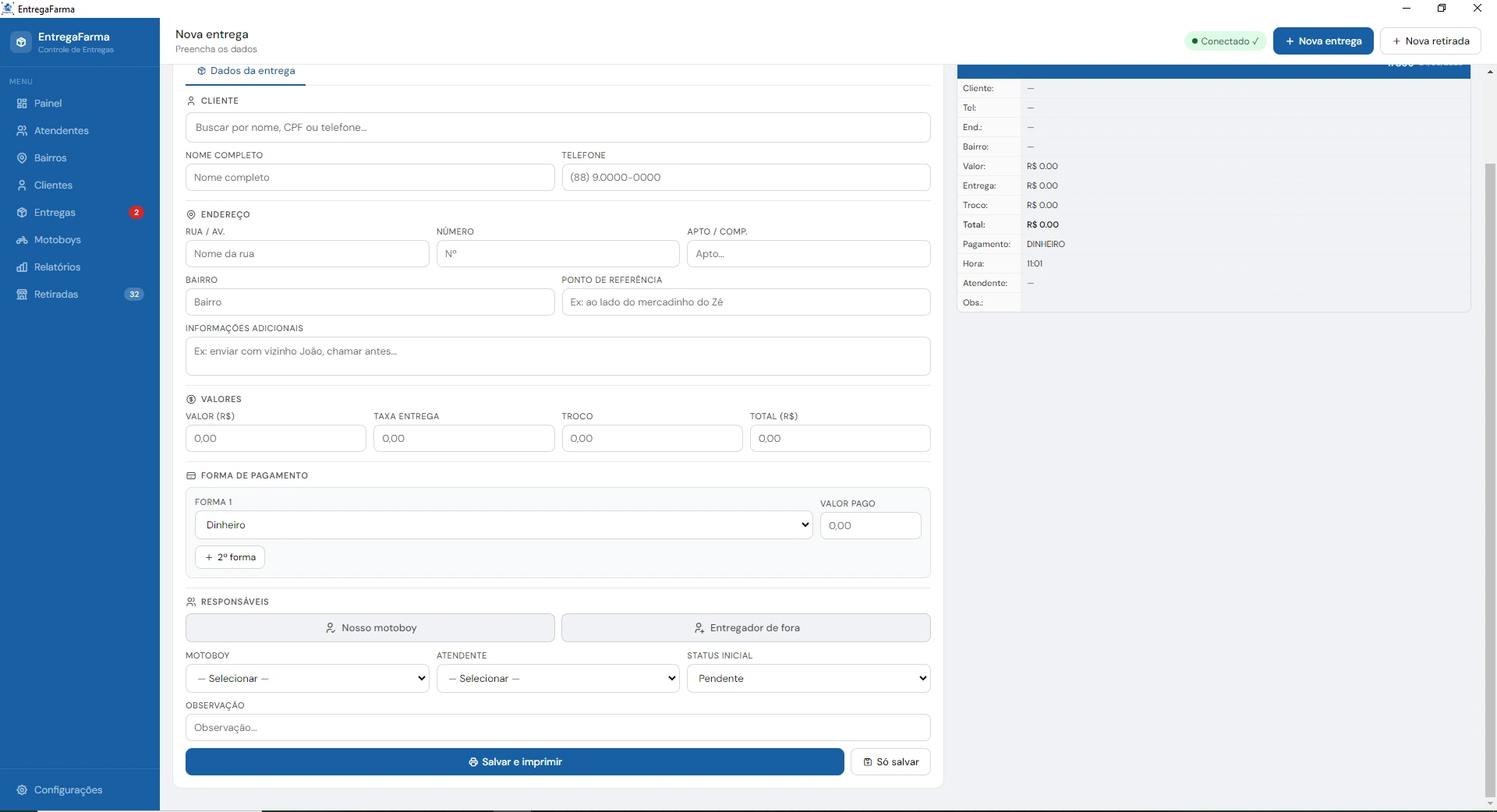Click the Entregas package icon
This screenshot has width=1497, height=812.
[22, 213]
